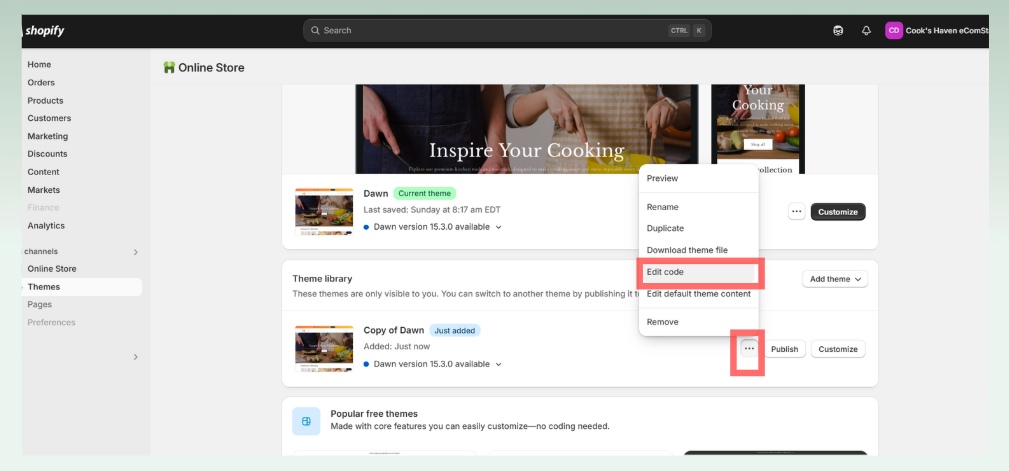
Task: Open Content in sidebar
Action: 43,172
